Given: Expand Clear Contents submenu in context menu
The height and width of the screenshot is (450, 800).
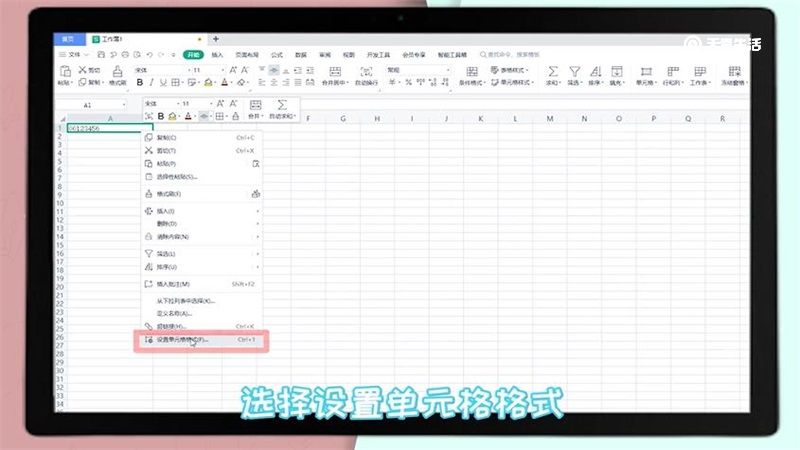Looking at the screenshot, I should [x=202, y=237].
